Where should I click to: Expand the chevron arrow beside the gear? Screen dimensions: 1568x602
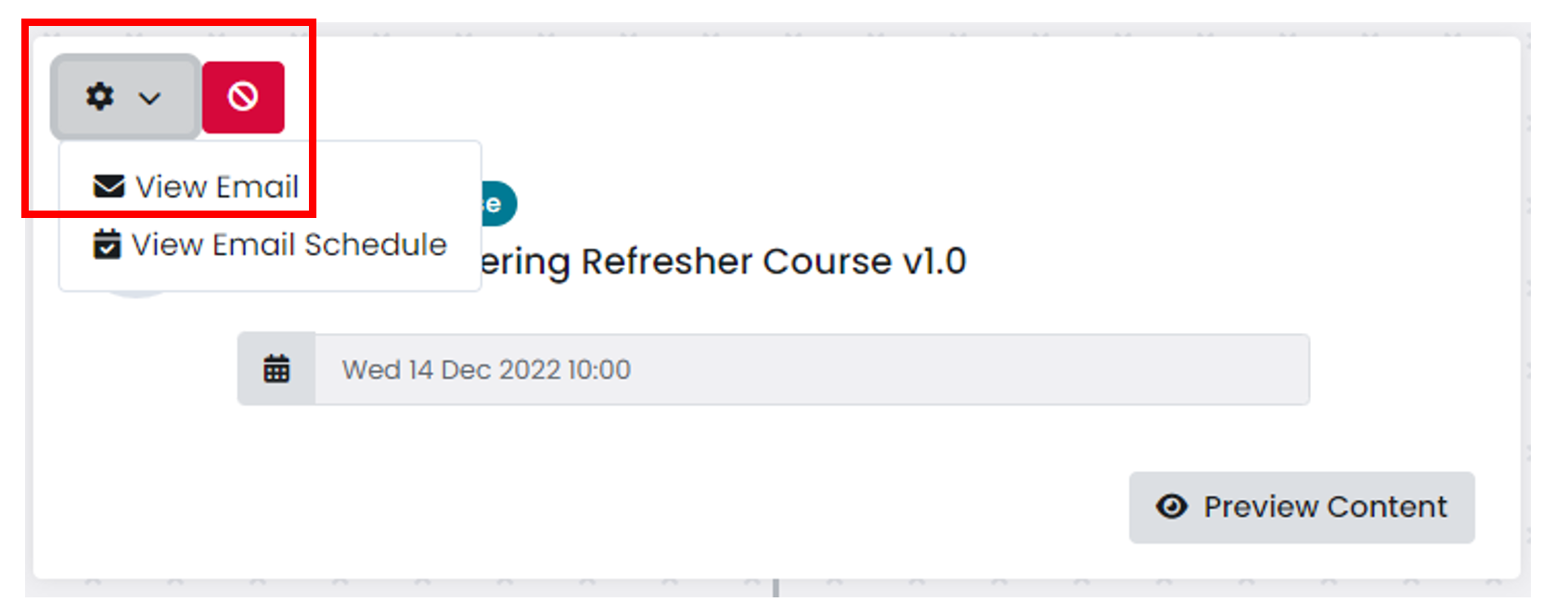coord(149,97)
